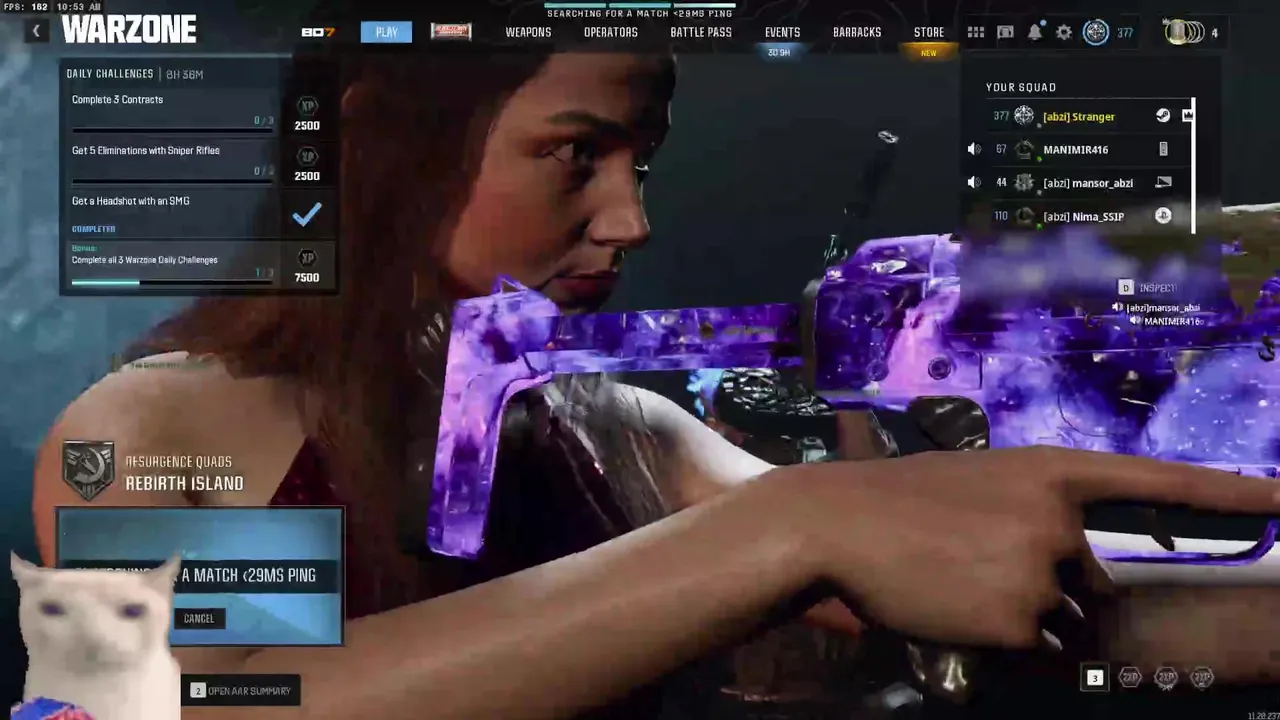This screenshot has height=720, width=1280.
Task: Click console platform icon for MANIMIR416
Action: (1163, 149)
